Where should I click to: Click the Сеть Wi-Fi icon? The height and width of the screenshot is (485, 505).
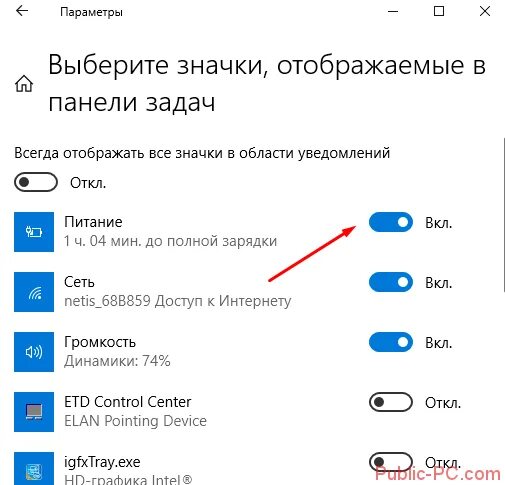click(x=34, y=292)
